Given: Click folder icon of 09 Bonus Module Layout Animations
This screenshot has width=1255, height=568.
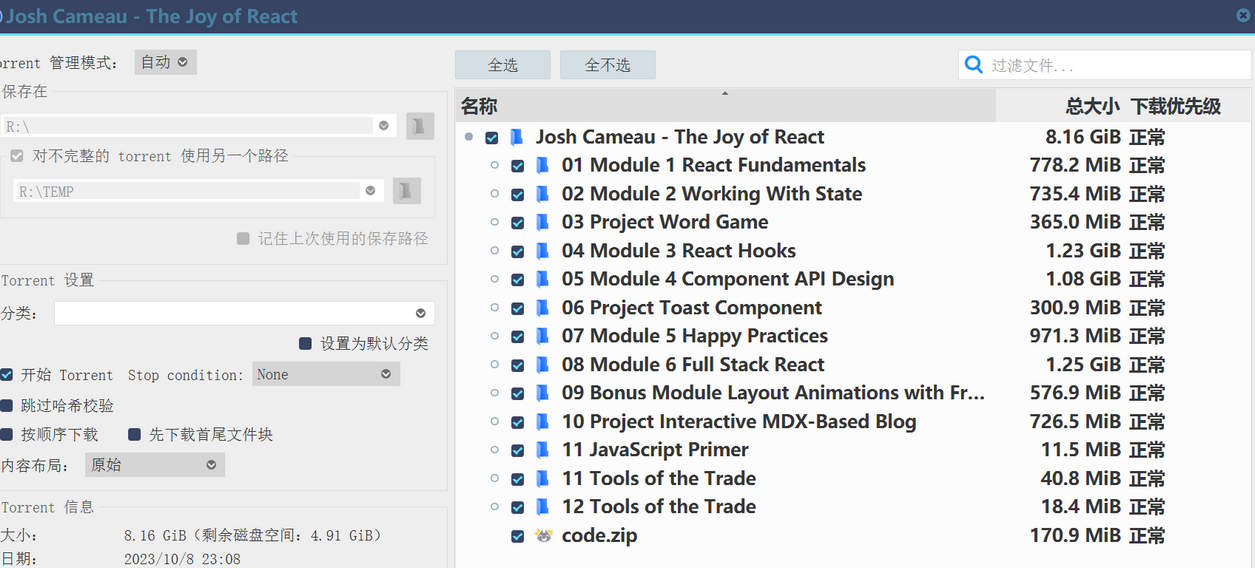Looking at the screenshot, I should point(542,393).
